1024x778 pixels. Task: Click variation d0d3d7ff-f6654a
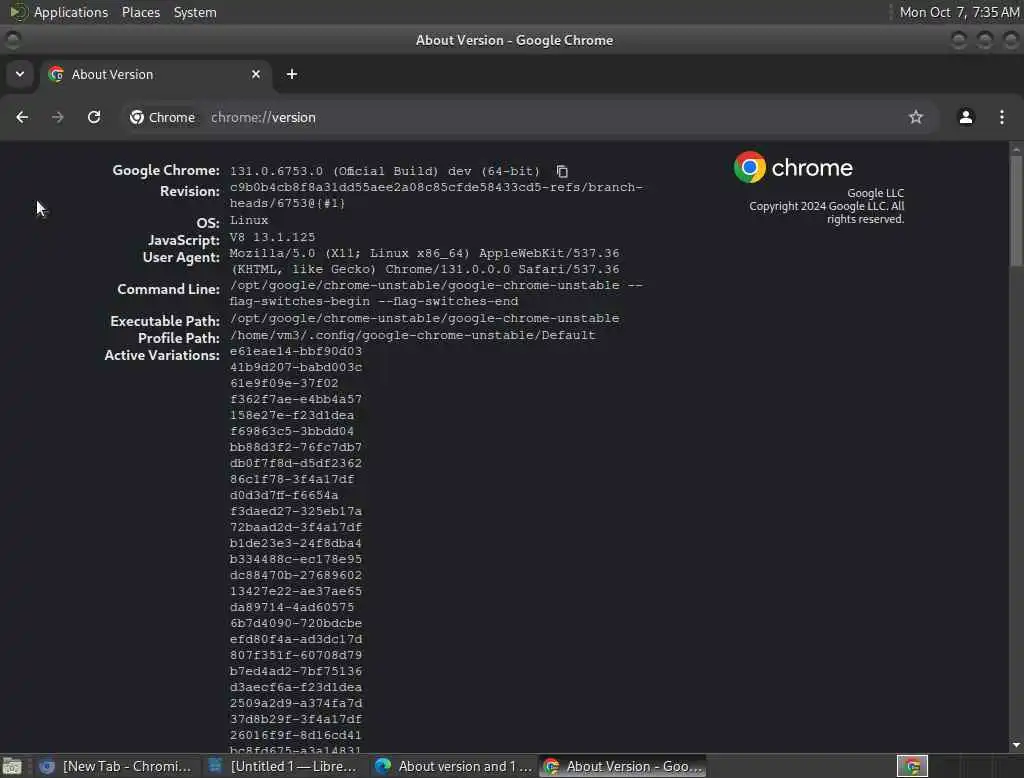284,495
